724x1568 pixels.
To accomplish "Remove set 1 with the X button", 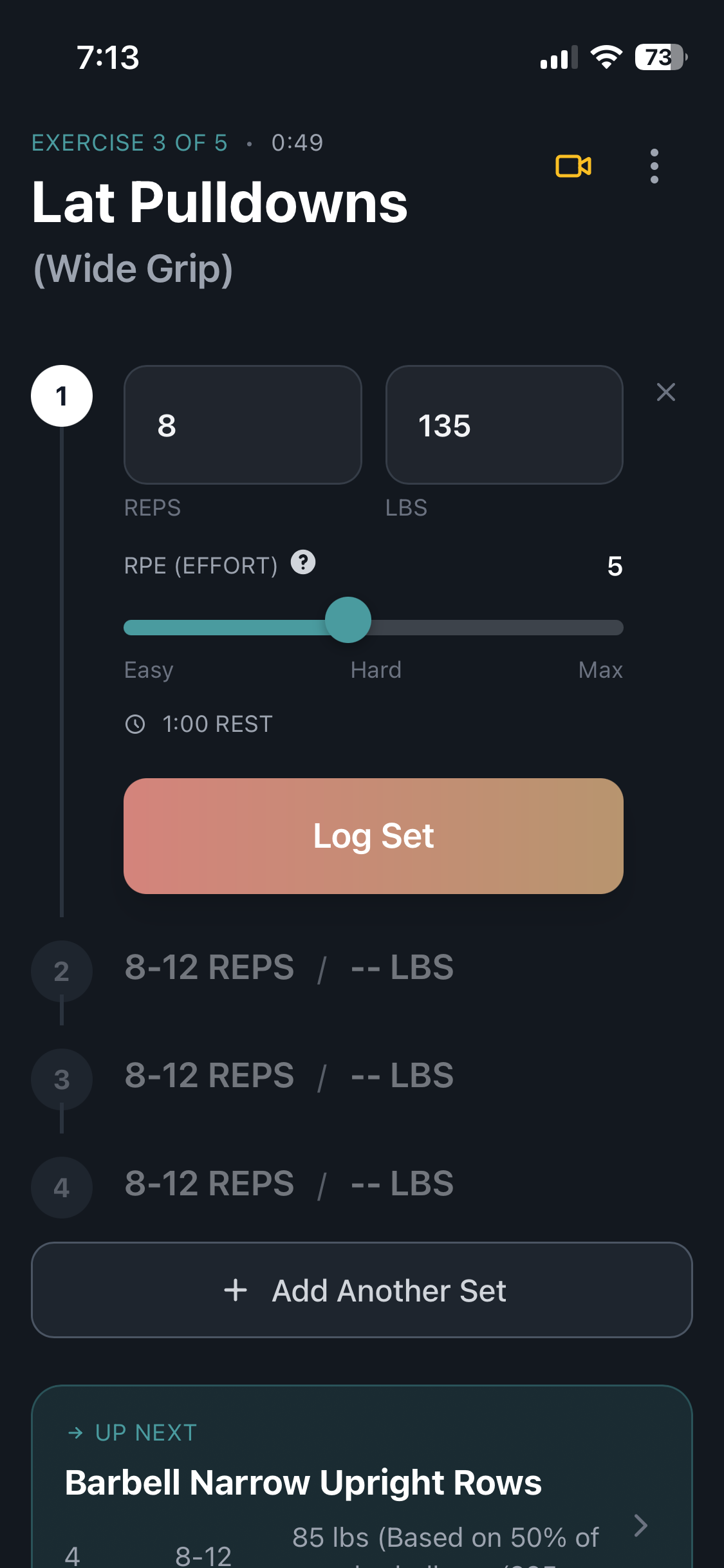I will click(665, 392).
